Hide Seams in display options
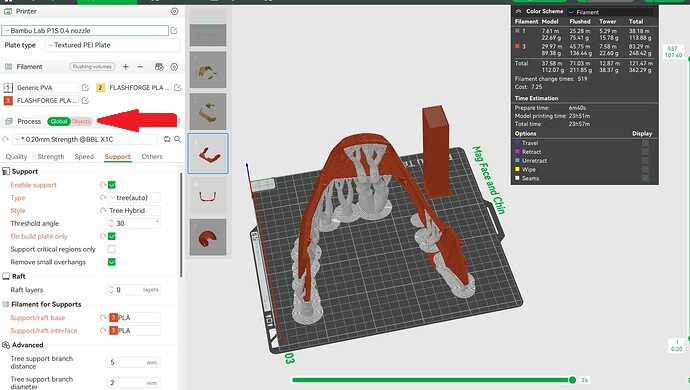Viewport: 690px width, 390px height. 645,178
